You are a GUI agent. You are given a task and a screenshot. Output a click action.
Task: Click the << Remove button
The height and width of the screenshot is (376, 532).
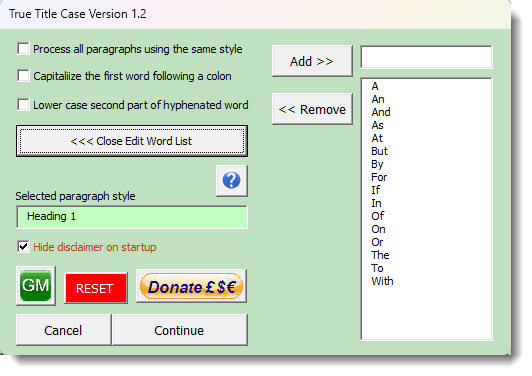312,109
